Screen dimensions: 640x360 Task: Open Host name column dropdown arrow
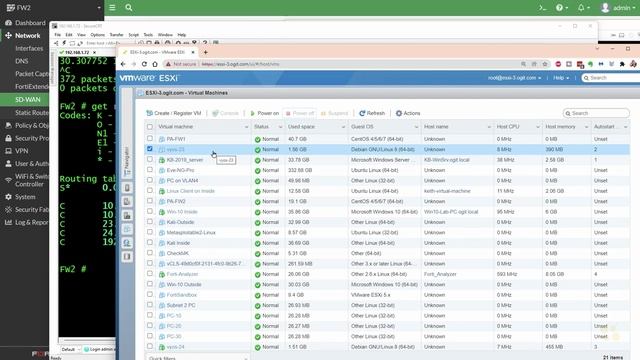(489, 127)
